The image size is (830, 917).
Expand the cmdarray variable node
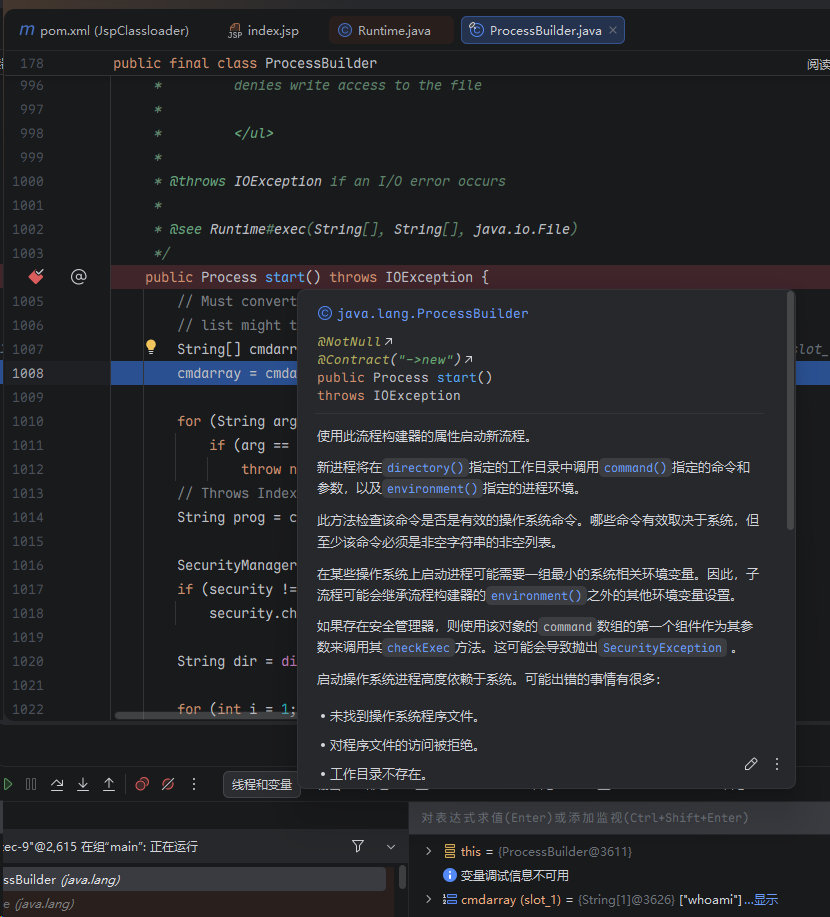[x=429, y=899]
